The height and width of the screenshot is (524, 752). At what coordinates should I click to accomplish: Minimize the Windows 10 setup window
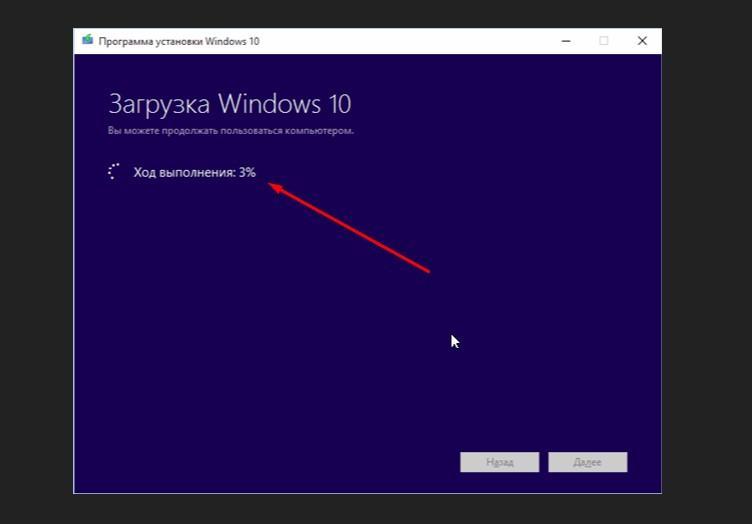click(566, 41)
